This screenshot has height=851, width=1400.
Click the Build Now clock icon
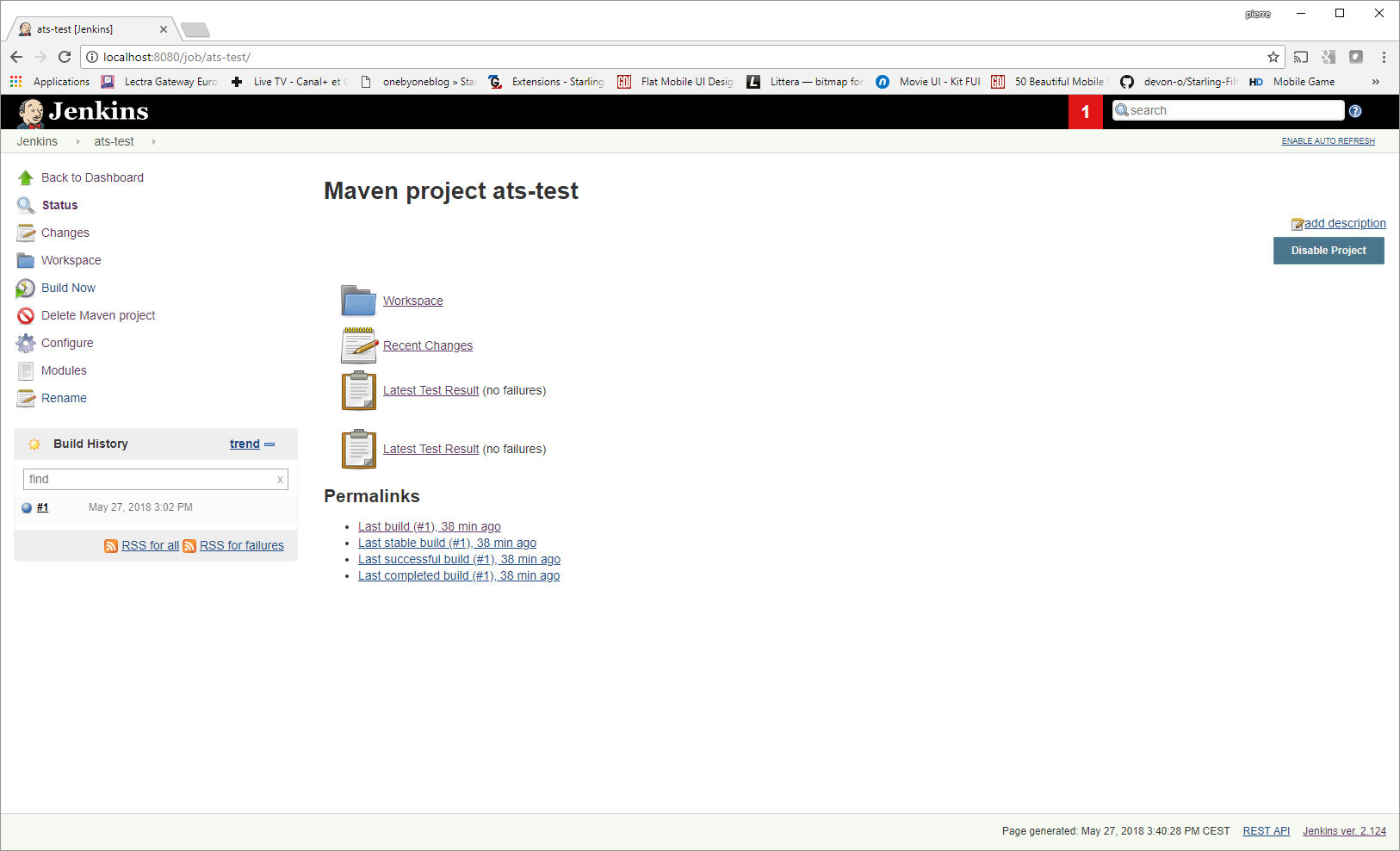(x=26, y=288)
